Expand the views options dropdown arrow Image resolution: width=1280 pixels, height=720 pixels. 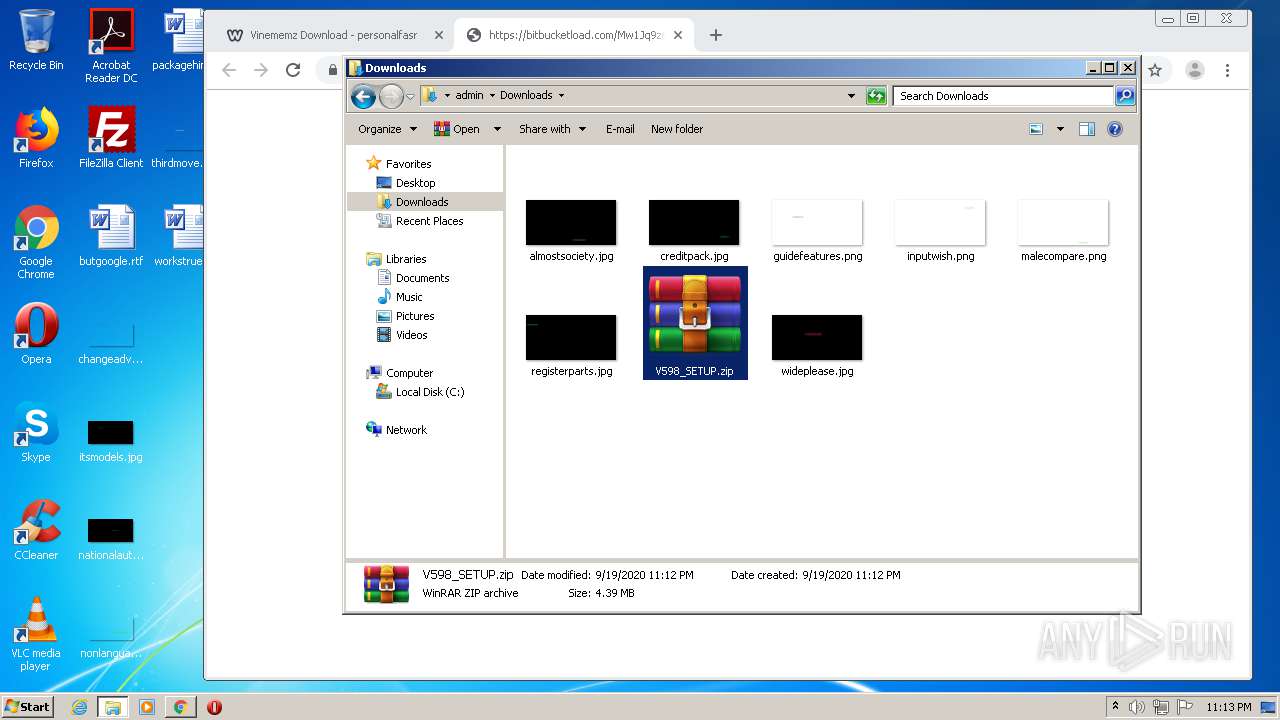click(x=1060, y=129)
